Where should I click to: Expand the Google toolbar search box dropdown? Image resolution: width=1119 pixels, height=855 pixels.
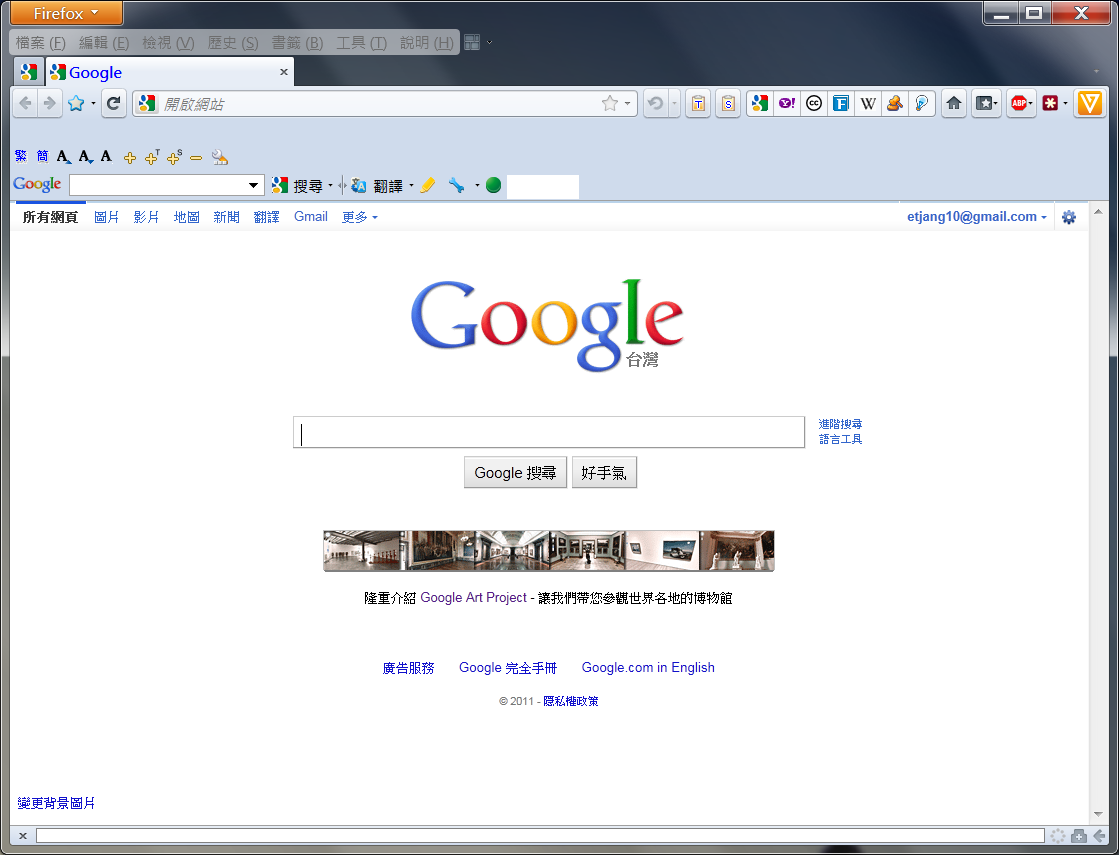coord(253,186)
